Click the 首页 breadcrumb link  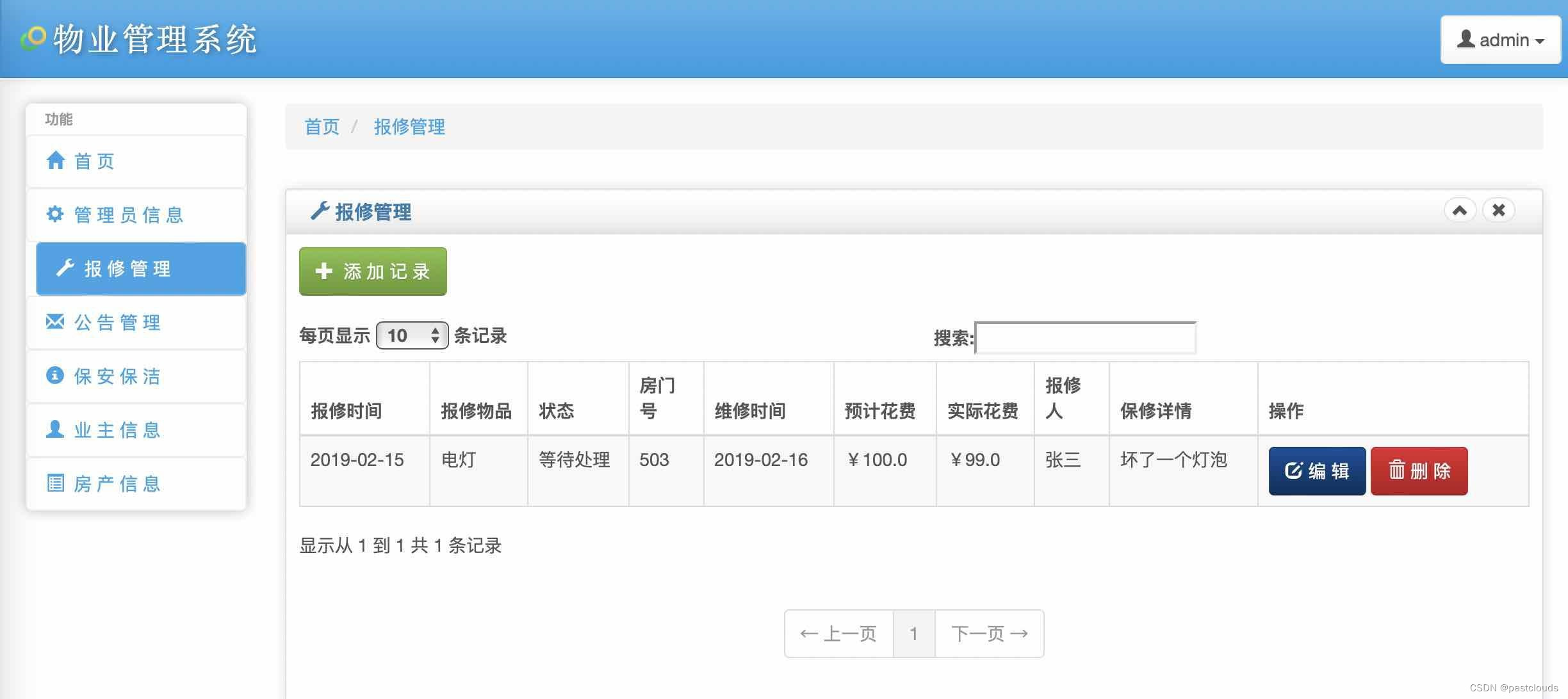[322, 127]
